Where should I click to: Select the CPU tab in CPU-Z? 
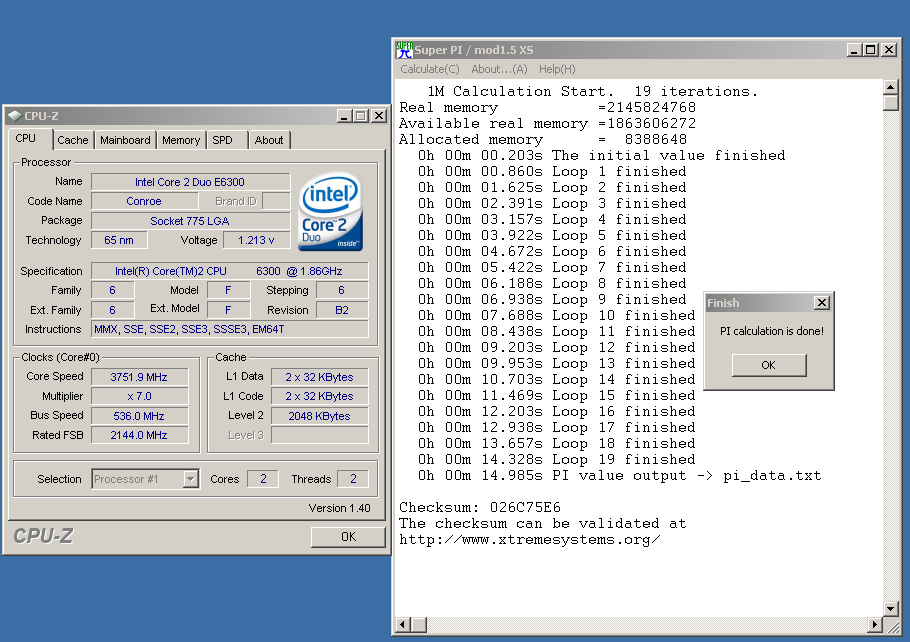(26, 138)
